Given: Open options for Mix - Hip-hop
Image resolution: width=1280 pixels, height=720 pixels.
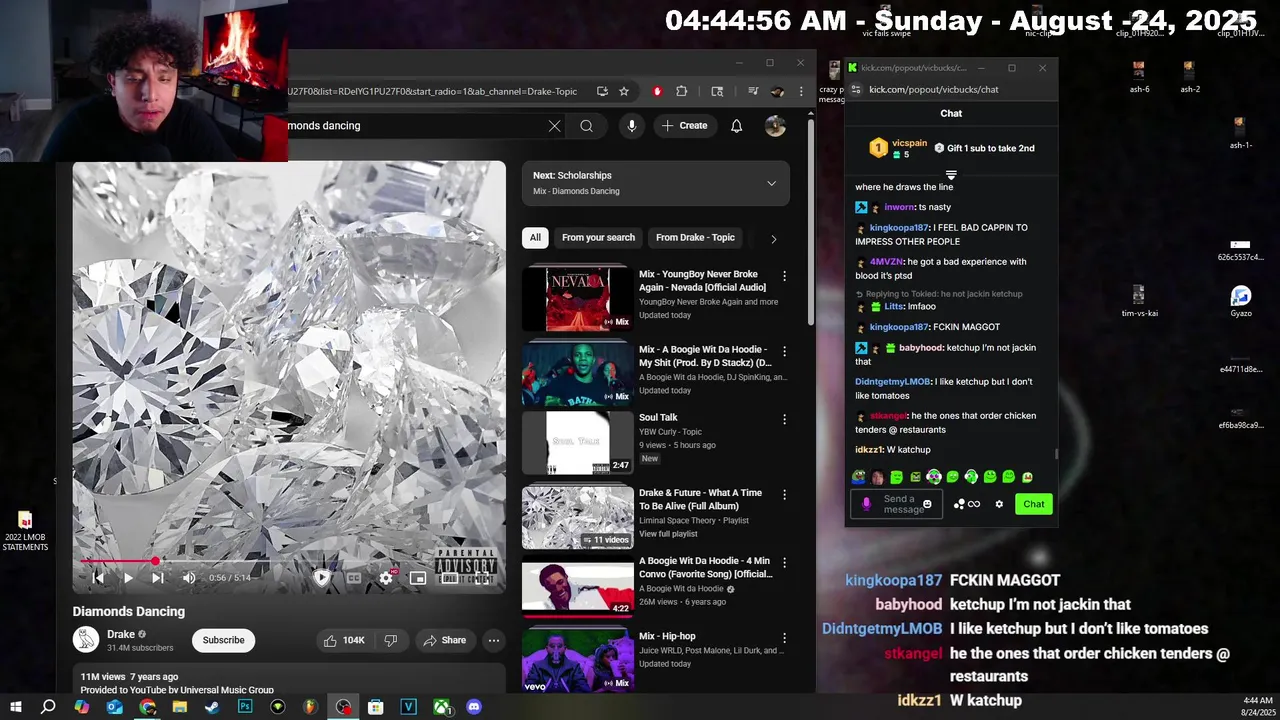Looking at the screenshot, I should click(784, 638).
